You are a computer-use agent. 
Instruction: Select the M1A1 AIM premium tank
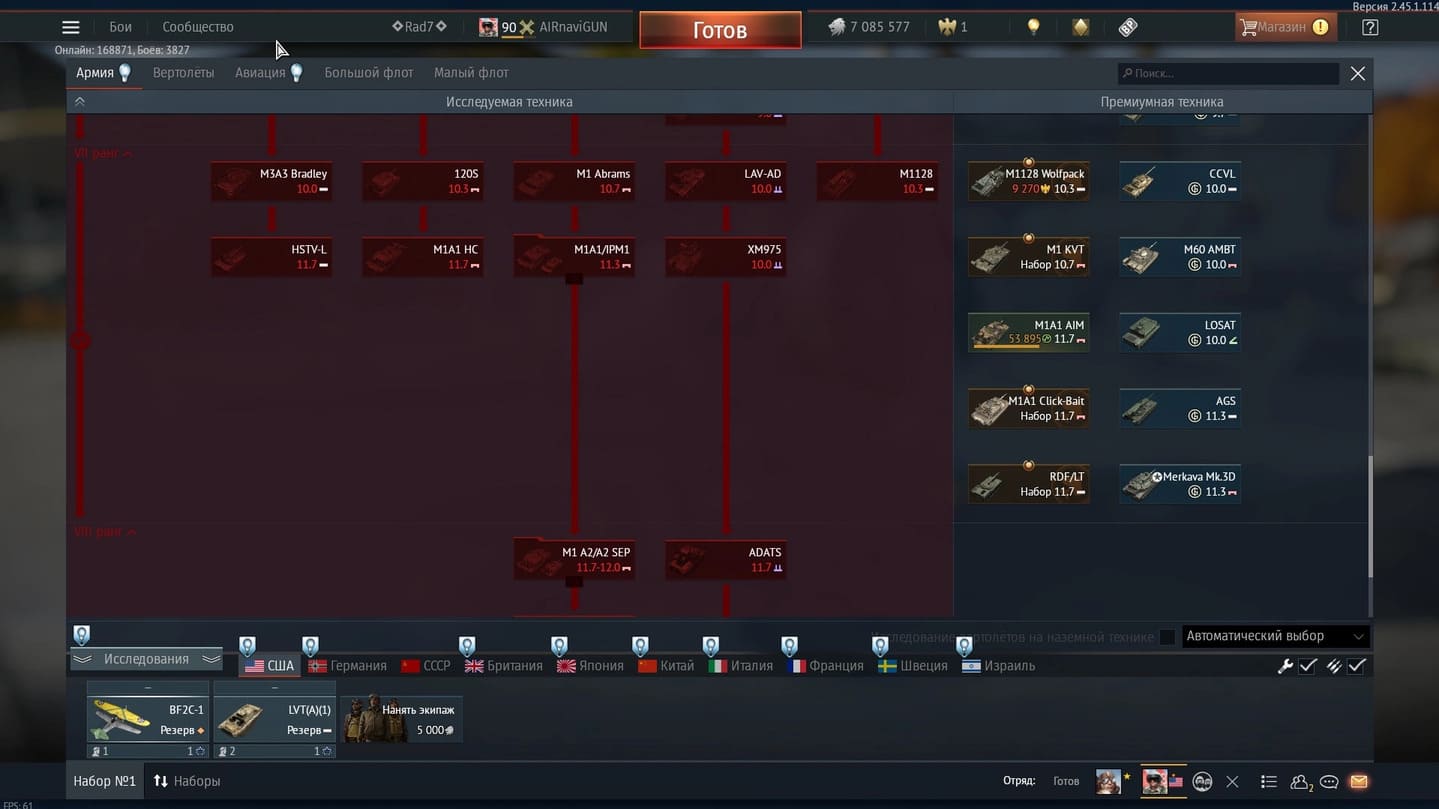point(1028,332)
